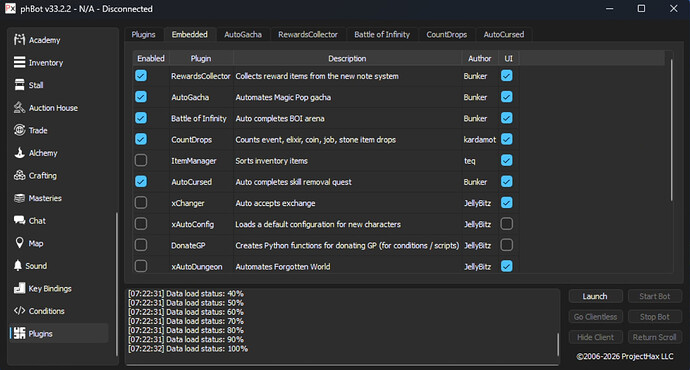Viewport: 690px width, 370px height.
Task: Select 'Automates Magic Pop gacha' description cell
Action: (x=348, y=97)
